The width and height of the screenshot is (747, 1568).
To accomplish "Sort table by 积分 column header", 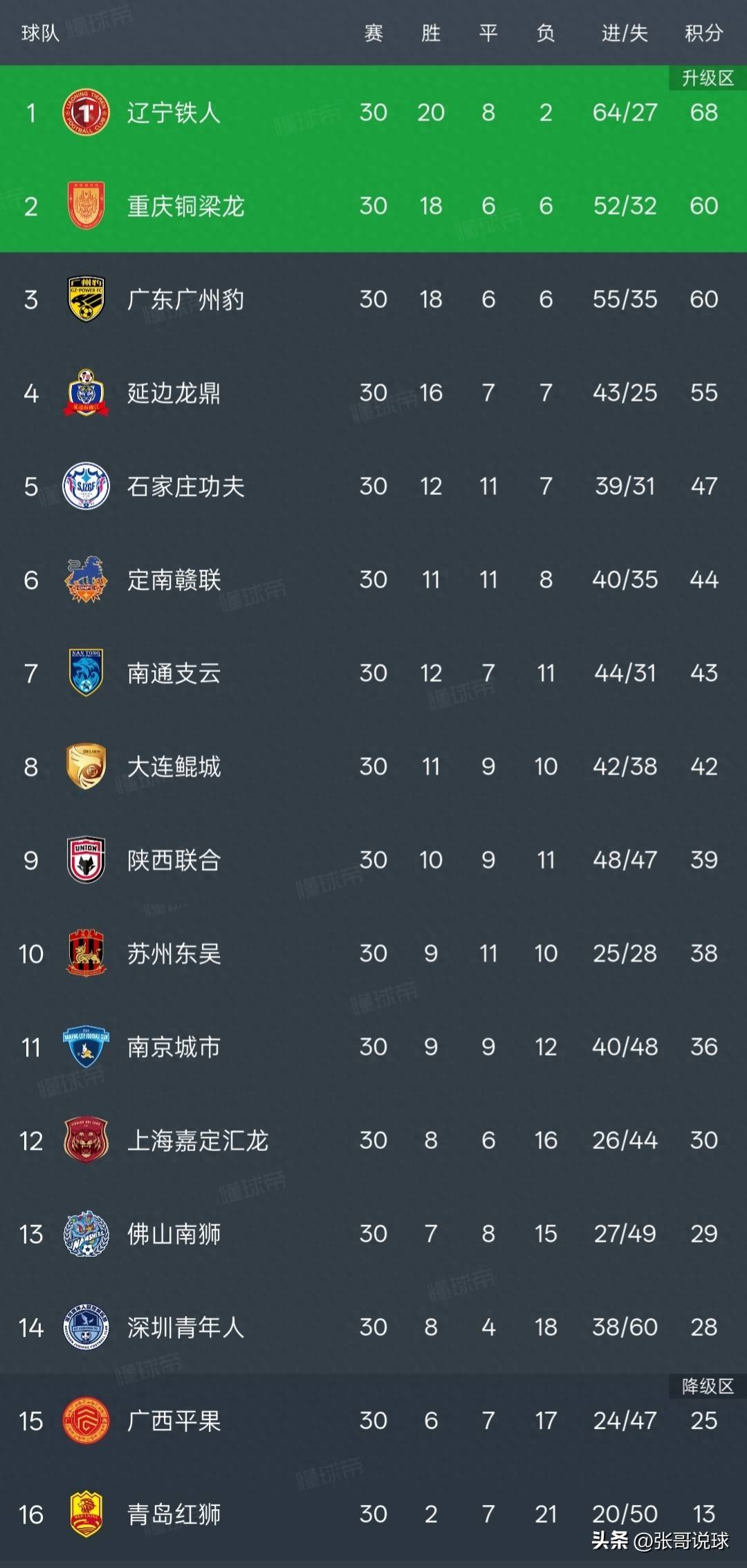I will 703,32.
